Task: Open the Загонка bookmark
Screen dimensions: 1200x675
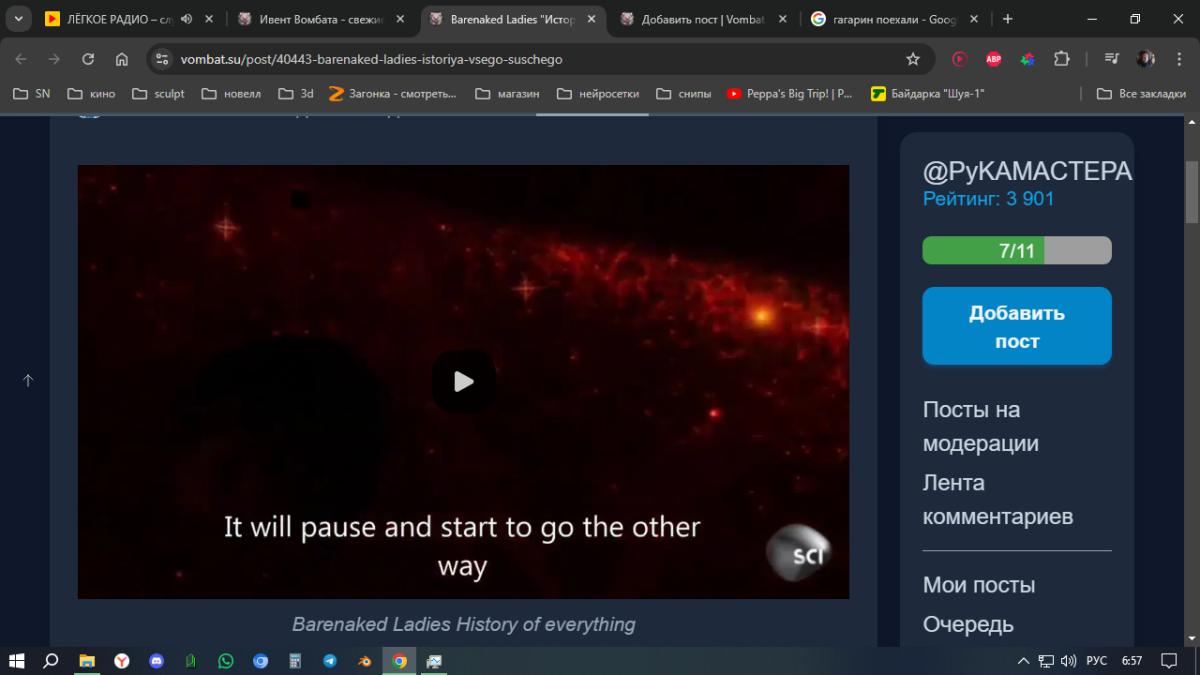Action: (391, 94)
